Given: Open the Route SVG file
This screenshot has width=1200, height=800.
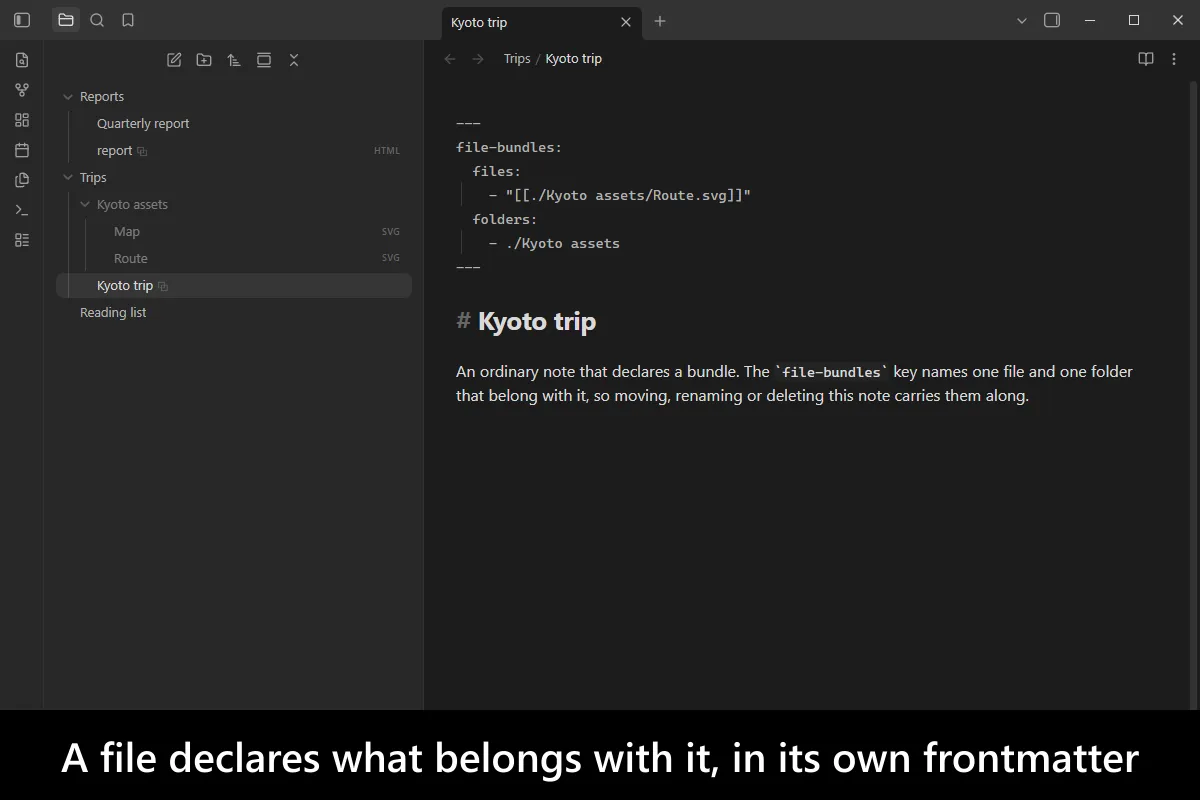Looking at the screenshot, I should pos(131,259).
